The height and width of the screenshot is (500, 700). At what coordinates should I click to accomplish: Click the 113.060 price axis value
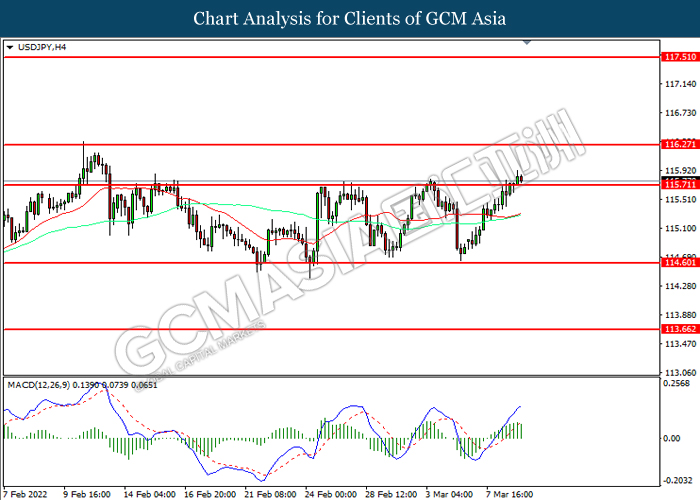[x=680, y=373]
